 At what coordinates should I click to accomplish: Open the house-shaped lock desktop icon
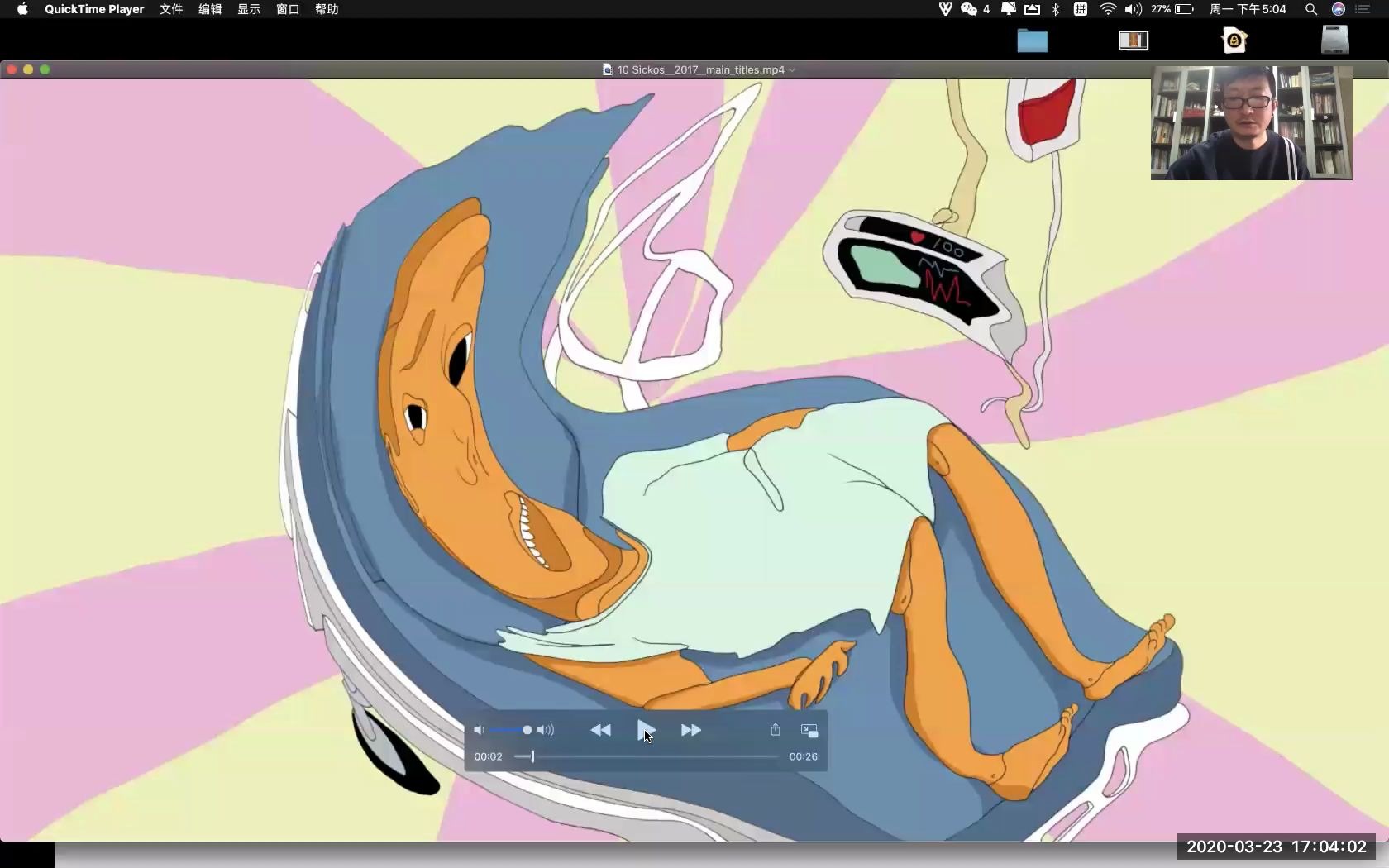pyautogui.click(x=1234, y=40)
